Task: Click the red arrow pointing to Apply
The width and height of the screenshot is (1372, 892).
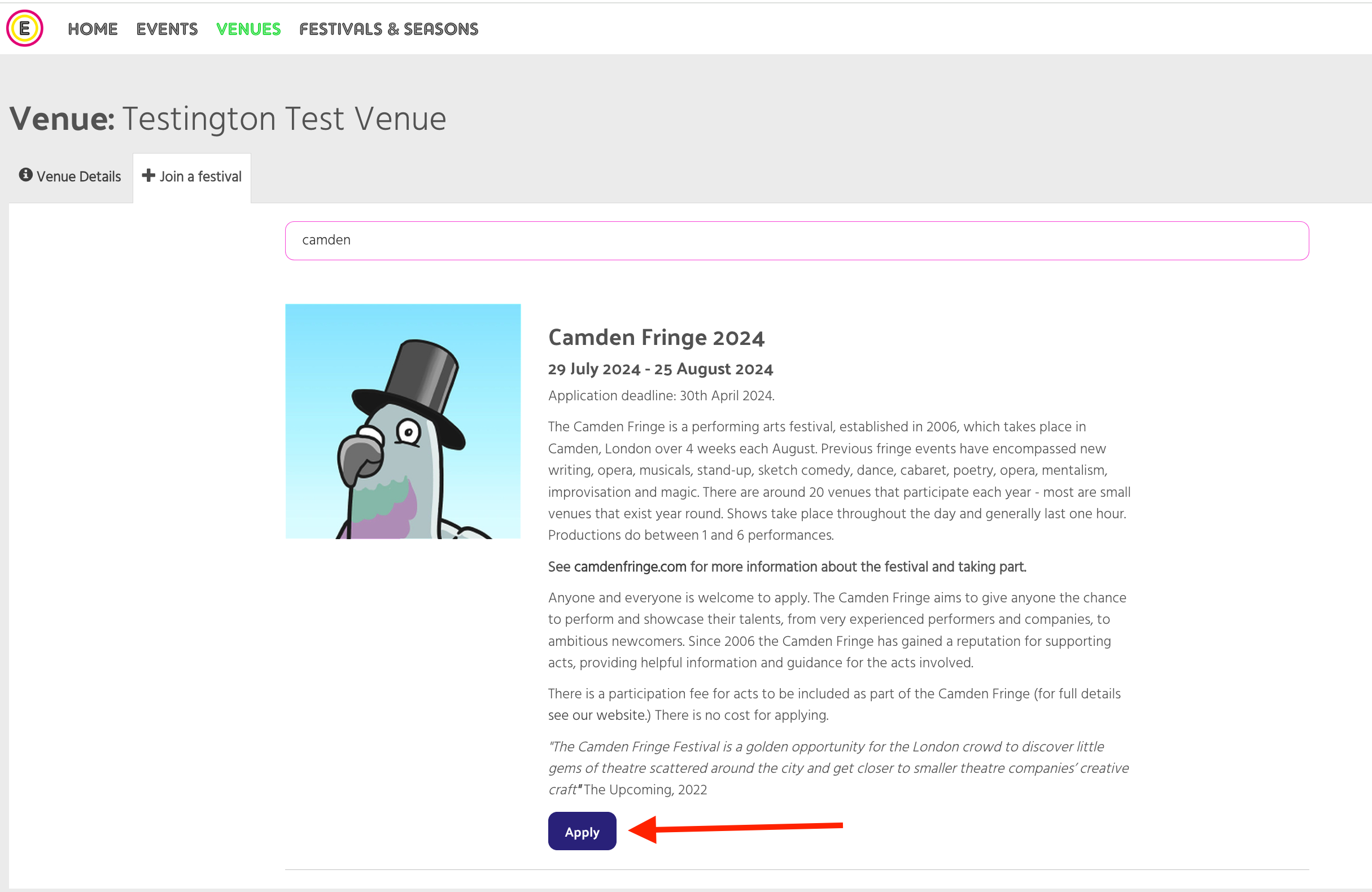Action: (735, 829)
